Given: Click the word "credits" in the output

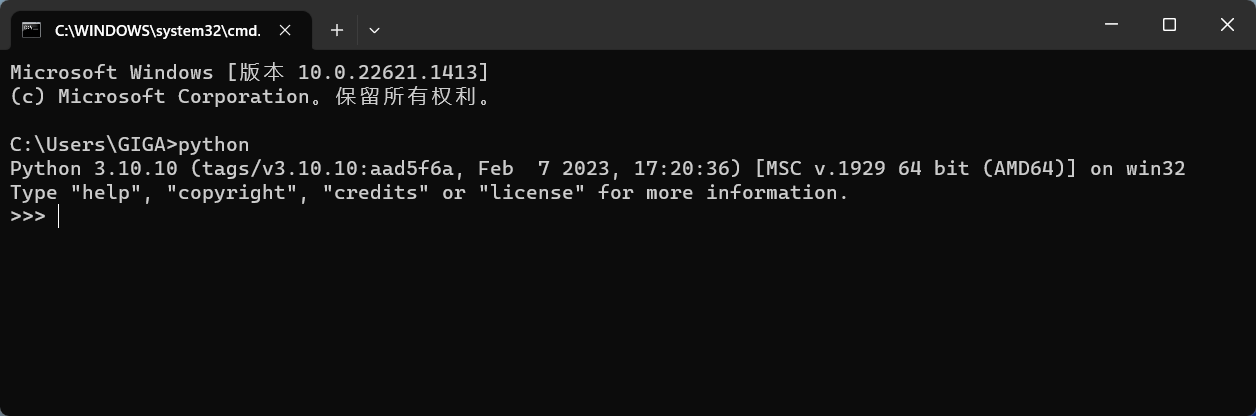Looking at the screenshot, I should click(x=376, y=192).
